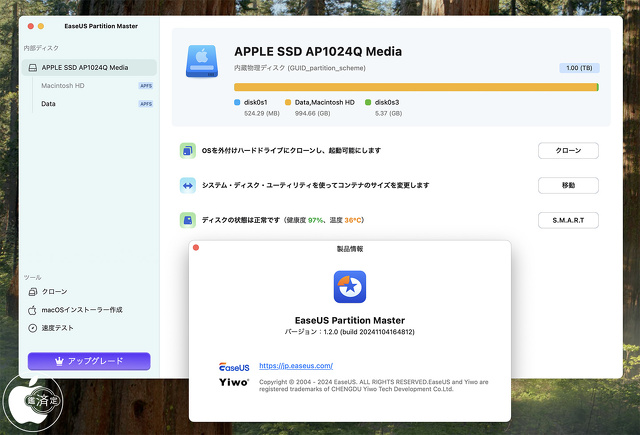Select Macintosh HD volume

click(x=62, y=86)
